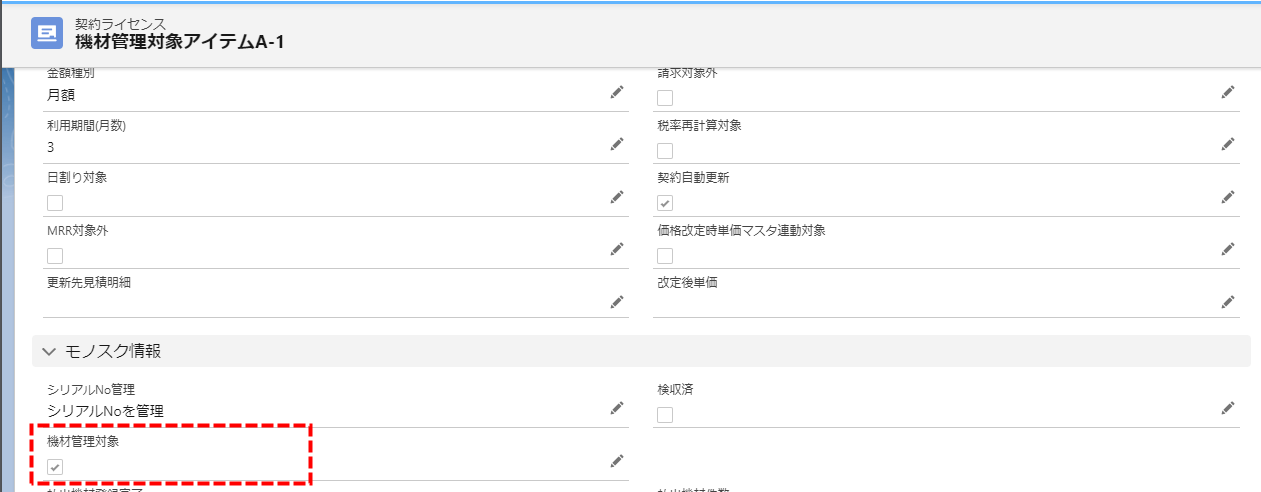Viewport: 1261px width, 492px height.
Task: Edit the 金額種別 field via pencil icon
Action: coord(617,92)
